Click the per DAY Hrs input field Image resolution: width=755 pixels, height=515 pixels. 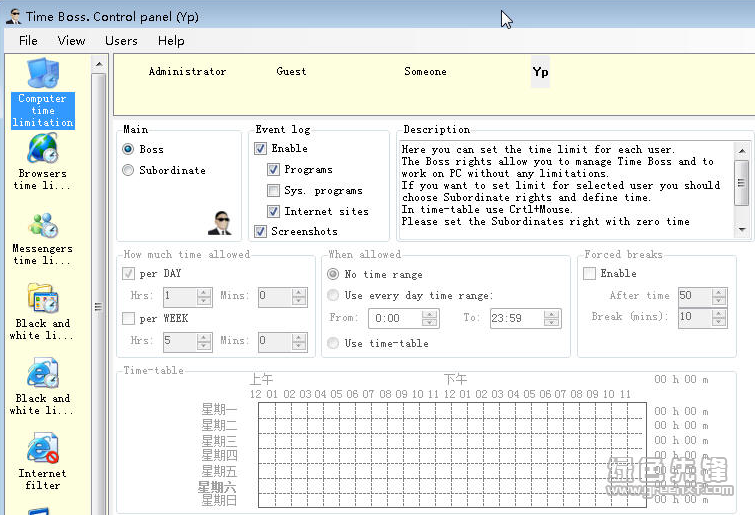point(181,296)
